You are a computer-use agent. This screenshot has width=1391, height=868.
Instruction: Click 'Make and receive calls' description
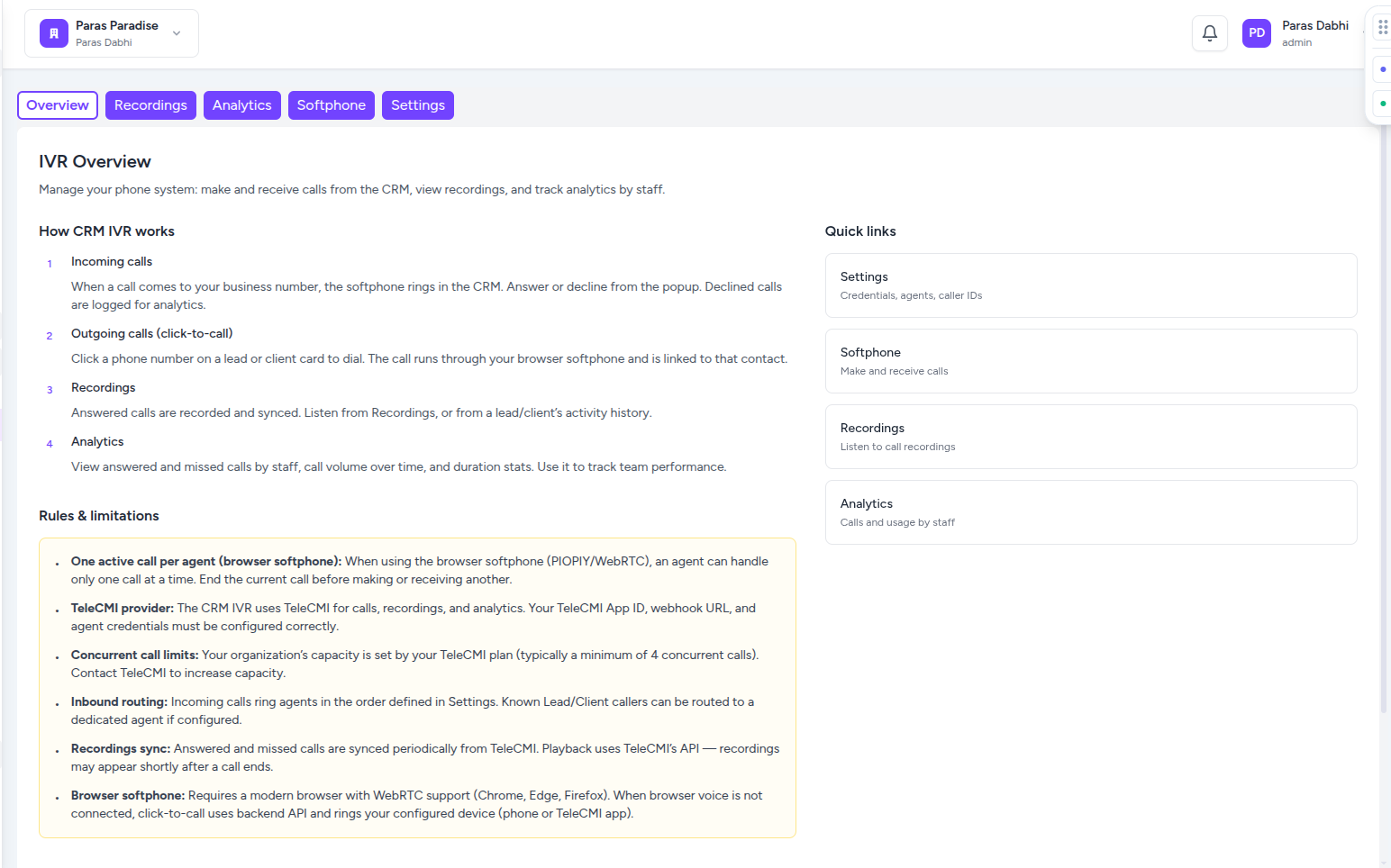[894, 372]
